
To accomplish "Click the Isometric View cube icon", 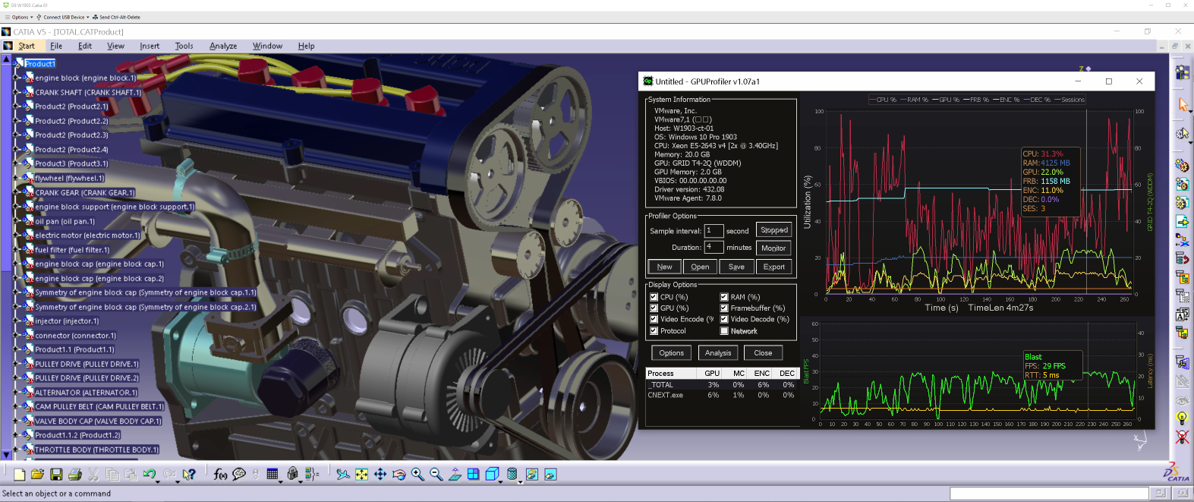I will [x=492, y=474].
